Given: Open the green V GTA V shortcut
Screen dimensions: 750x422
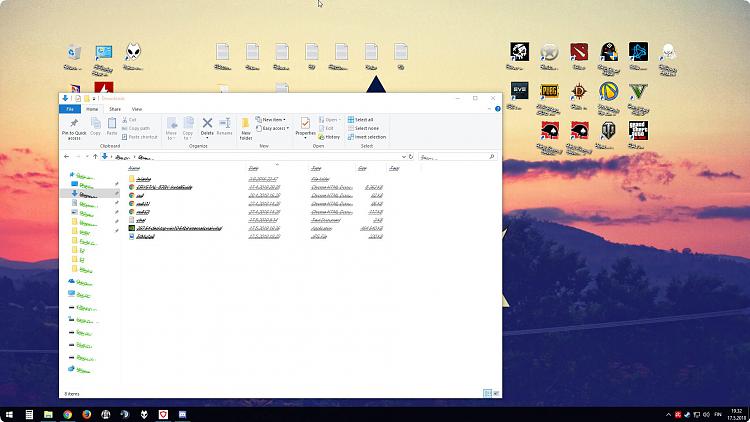Looking at the screenshot, I should tap(638, 91).
